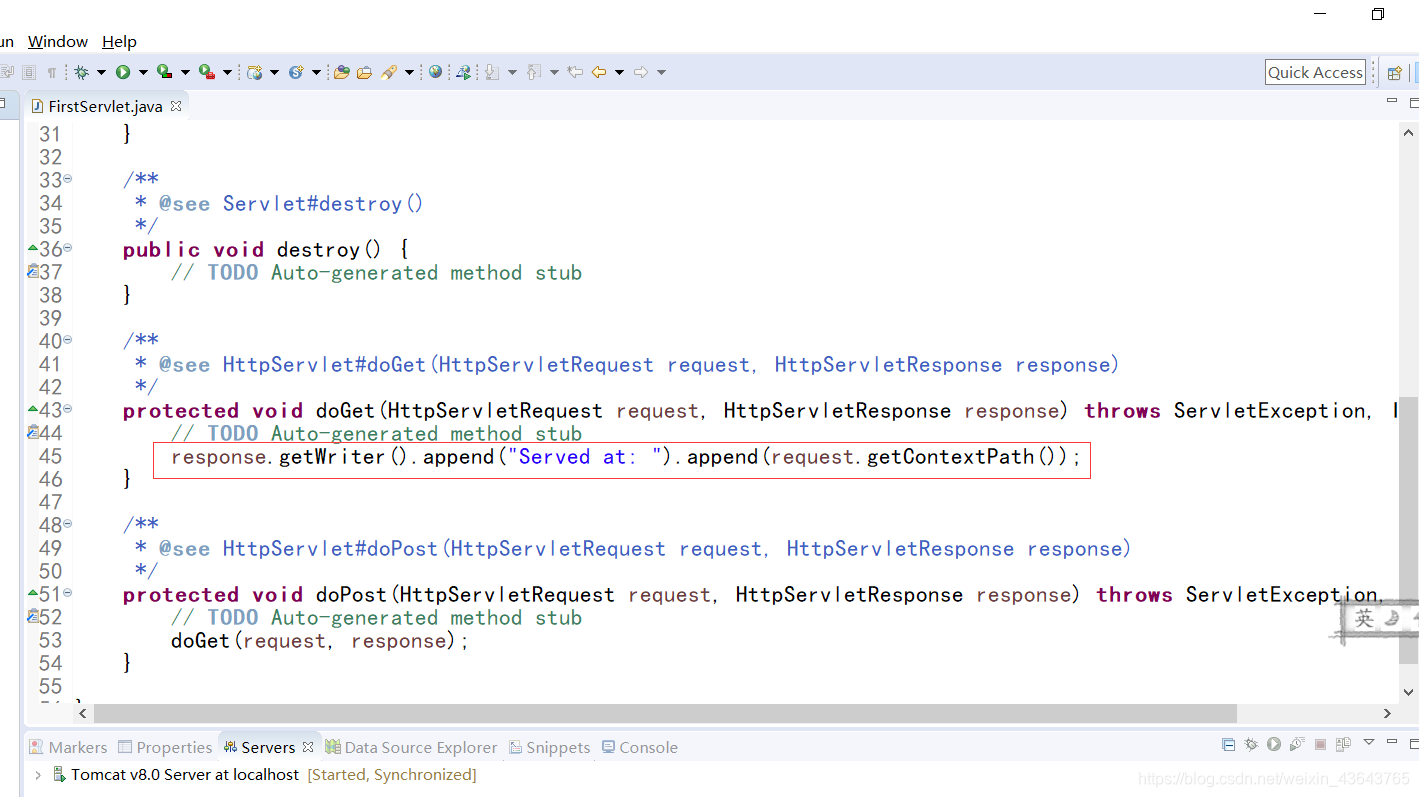Click the editor vertical scrollbar up arrow
Image resolution: width=1419 pixels, height=797 pixels.
1409,133
